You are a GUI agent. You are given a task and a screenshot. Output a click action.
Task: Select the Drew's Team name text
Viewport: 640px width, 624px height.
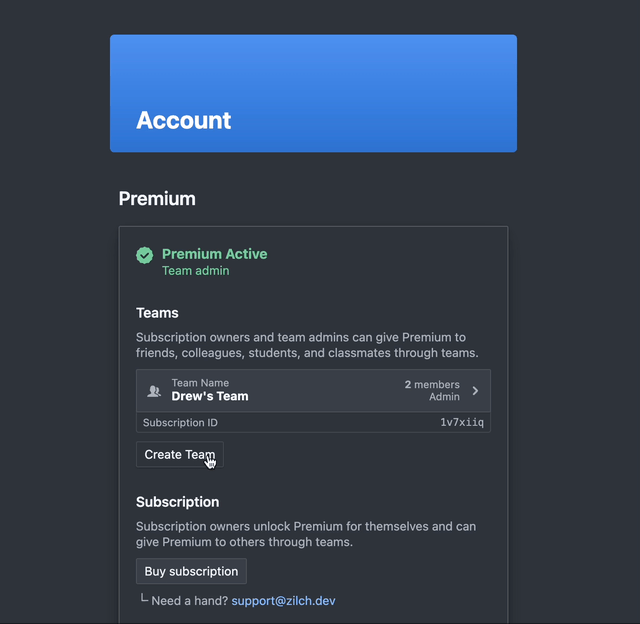[210, 396]
